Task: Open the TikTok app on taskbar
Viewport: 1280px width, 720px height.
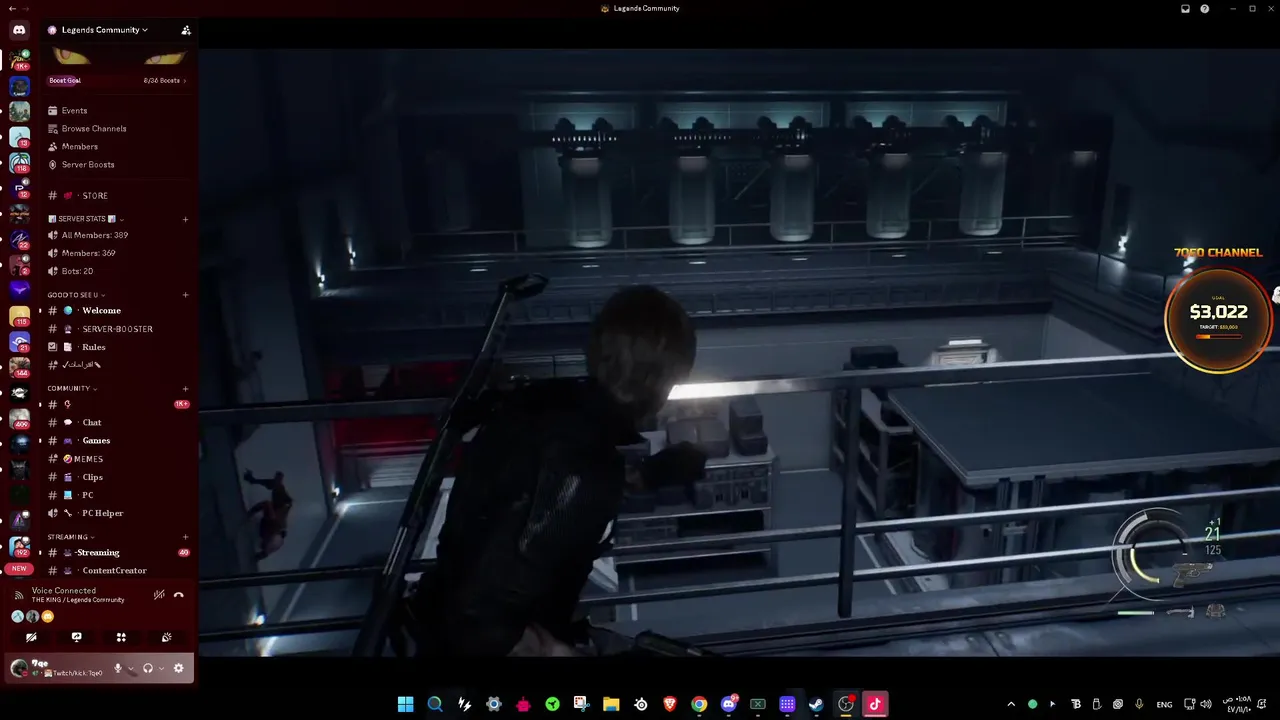Action: pyautogui.click(x=875, y=704)
